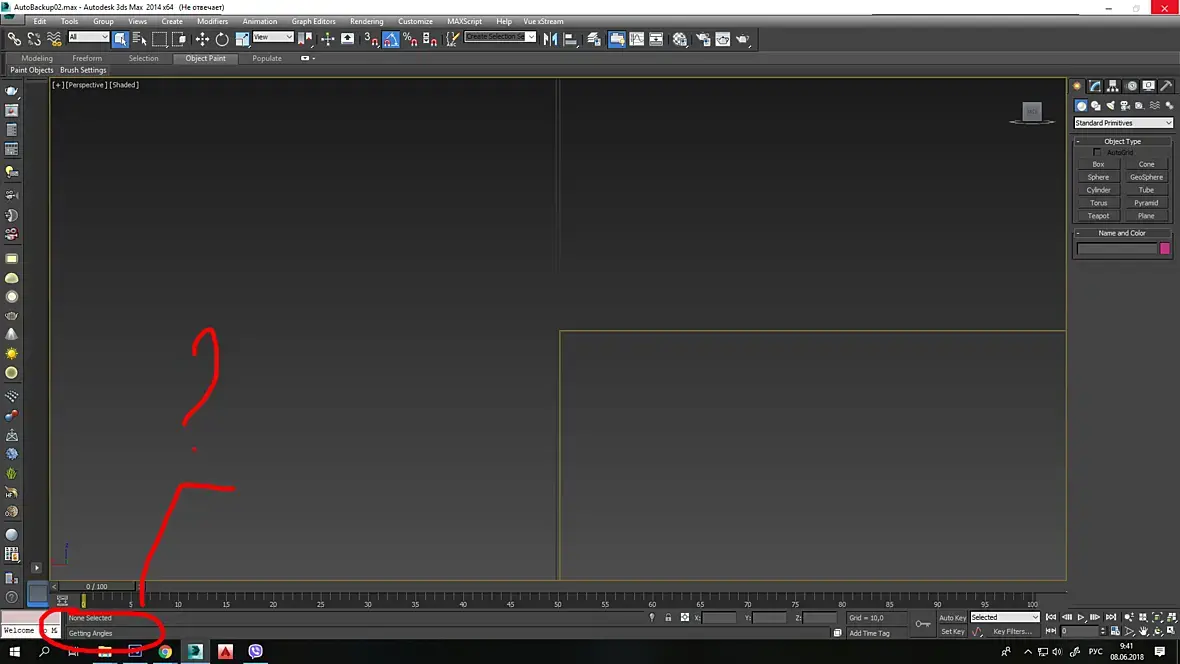The image size is (1180, 664).
Task: Click the Pan View hand icon
Action: pos(1143,631)
